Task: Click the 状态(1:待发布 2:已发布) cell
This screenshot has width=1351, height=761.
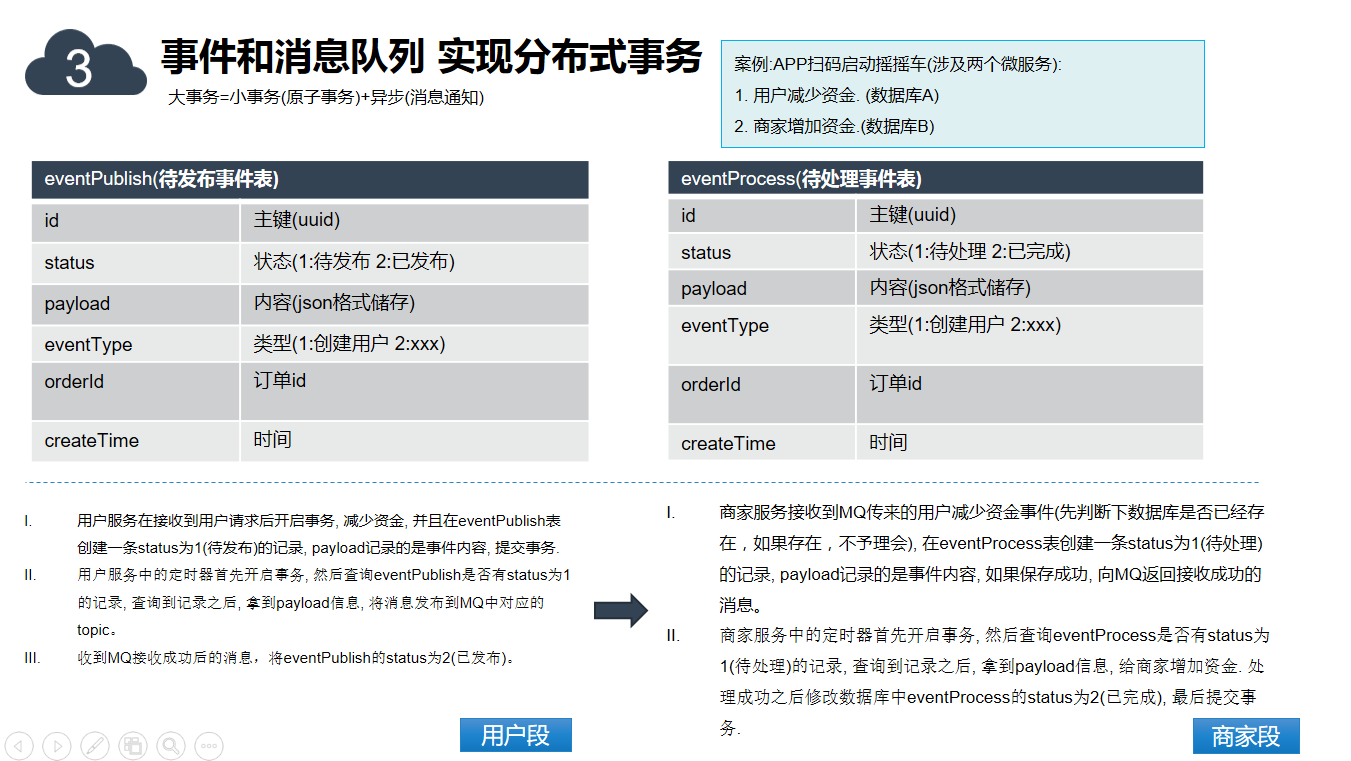Action: pyautogui.click(x=415, y=263)
